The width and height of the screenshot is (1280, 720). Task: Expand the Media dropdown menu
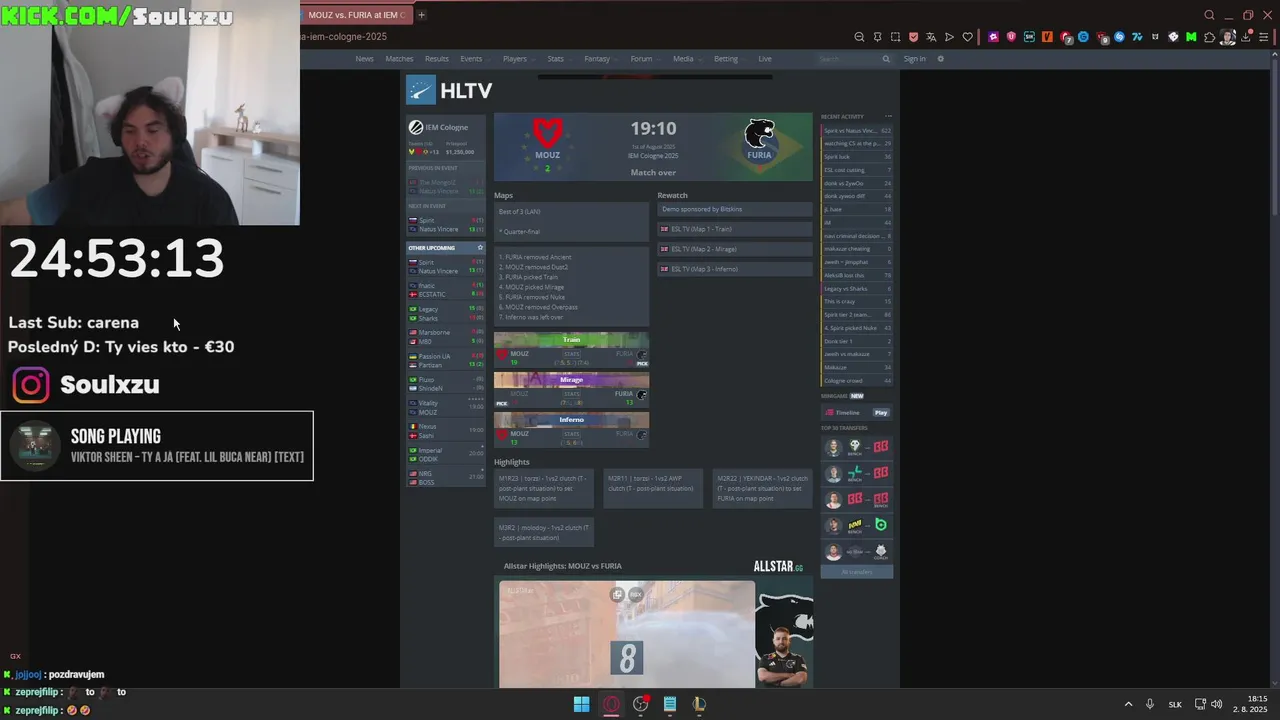click(x=686, y=59)
